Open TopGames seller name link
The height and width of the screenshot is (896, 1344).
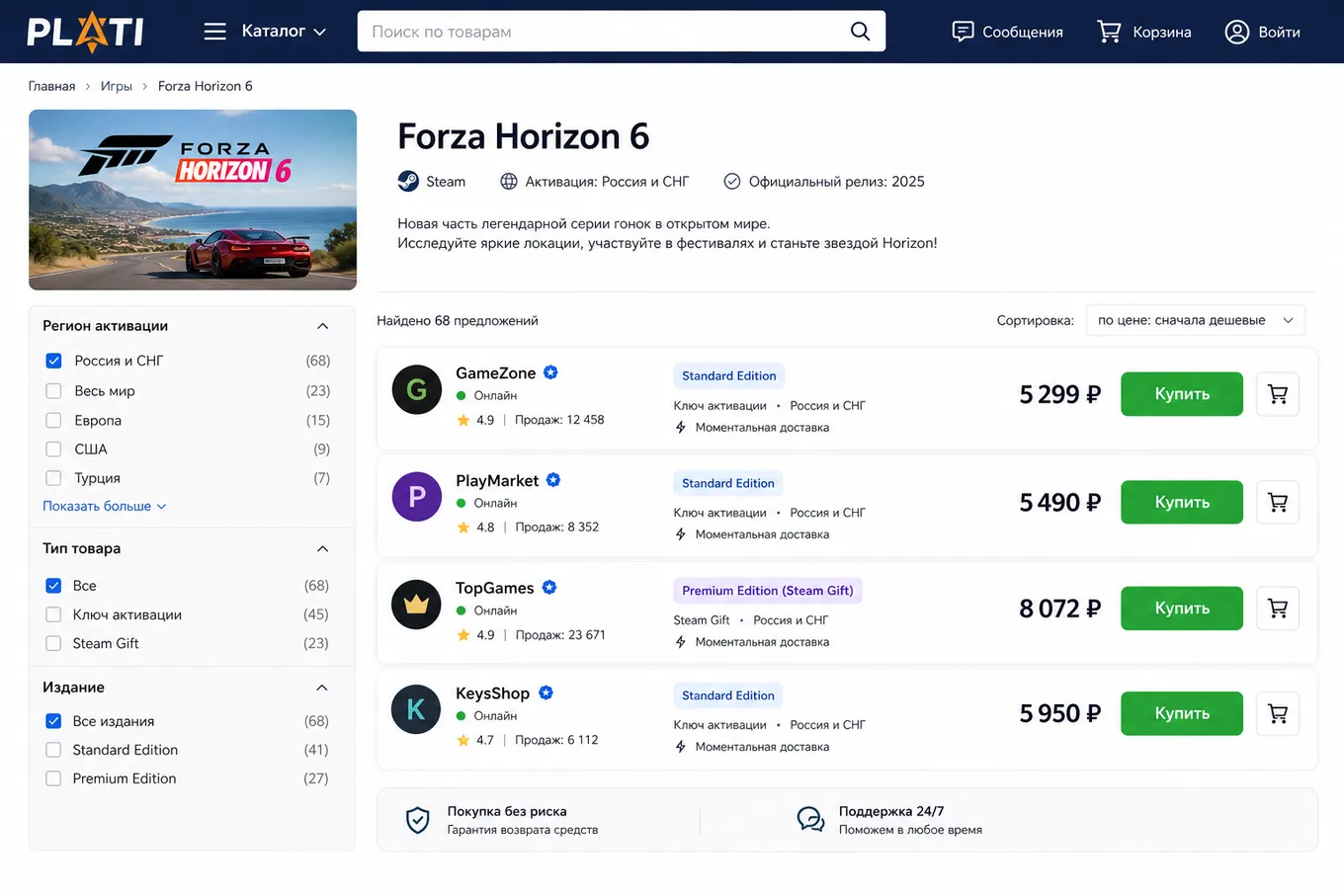point(495,588)
